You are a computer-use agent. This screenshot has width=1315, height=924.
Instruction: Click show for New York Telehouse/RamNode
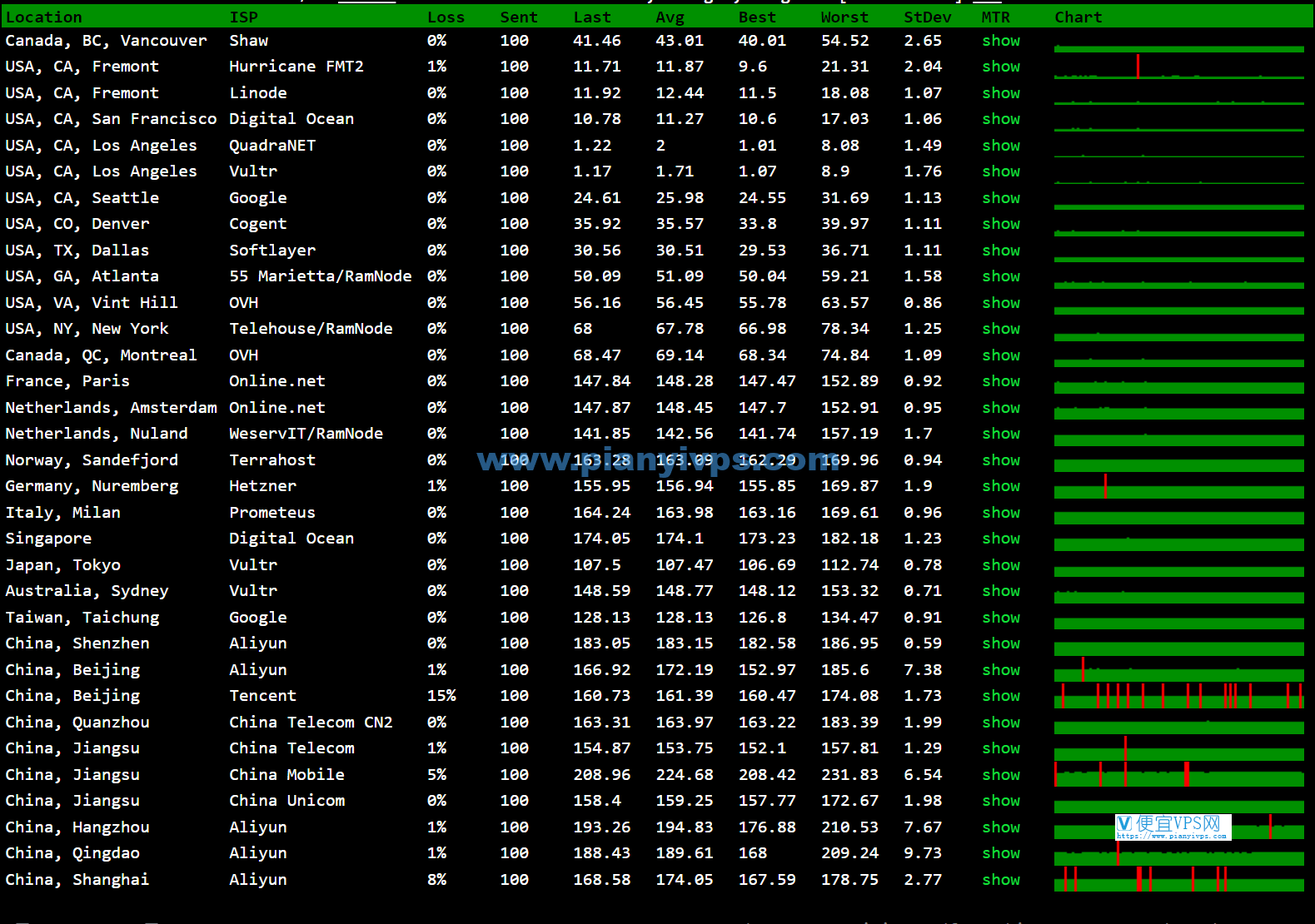click(1000, 329)
